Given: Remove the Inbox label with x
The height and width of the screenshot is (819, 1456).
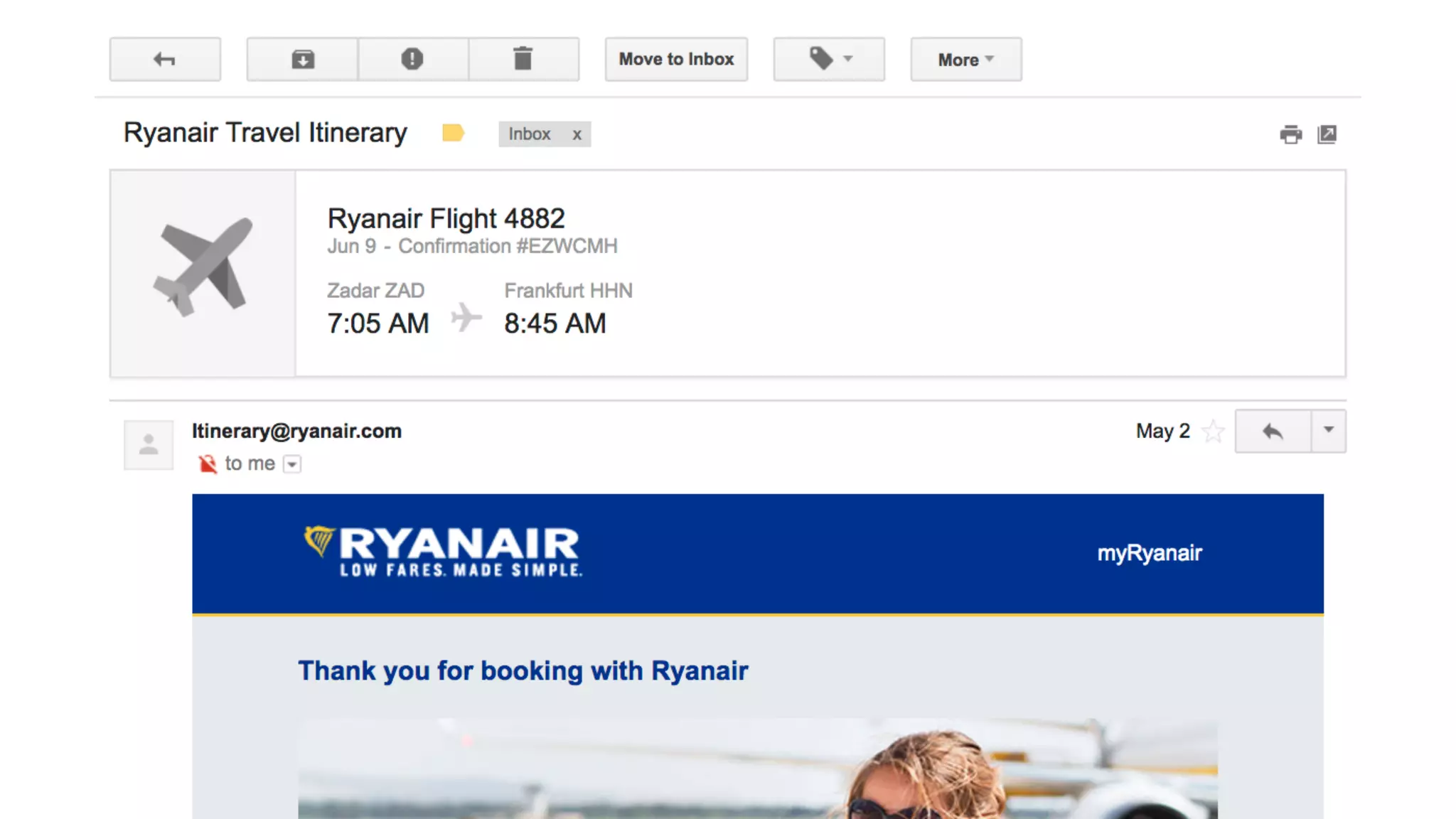Looking at the screenshot, I should 577,134.
